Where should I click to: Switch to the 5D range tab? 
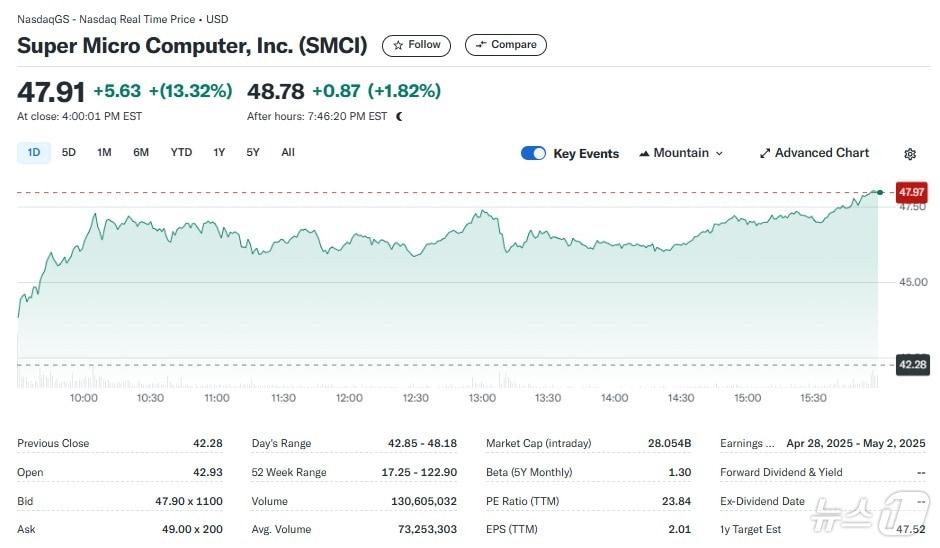(x=69, y=153)
